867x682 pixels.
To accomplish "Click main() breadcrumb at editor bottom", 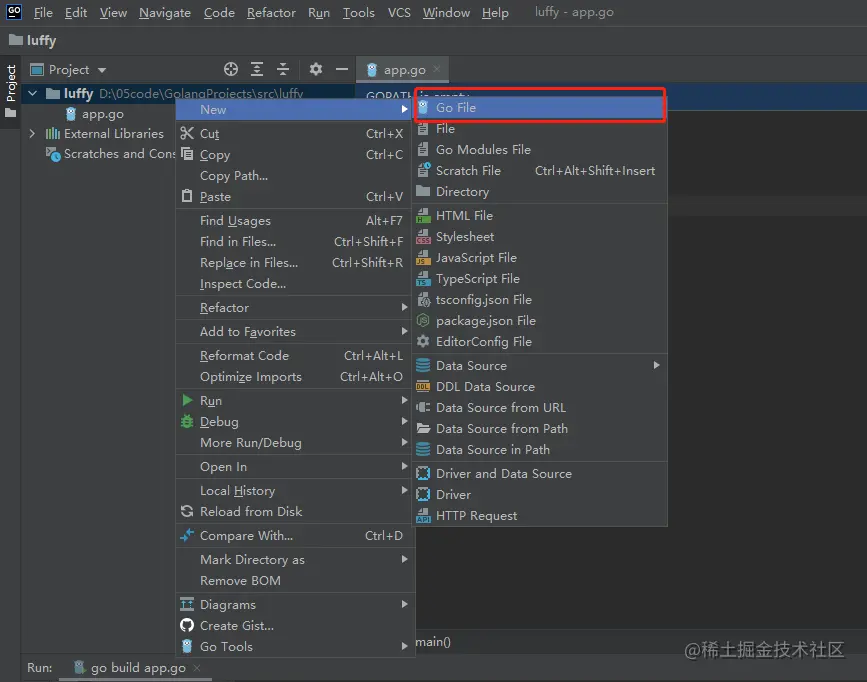I will pos(433,642).
